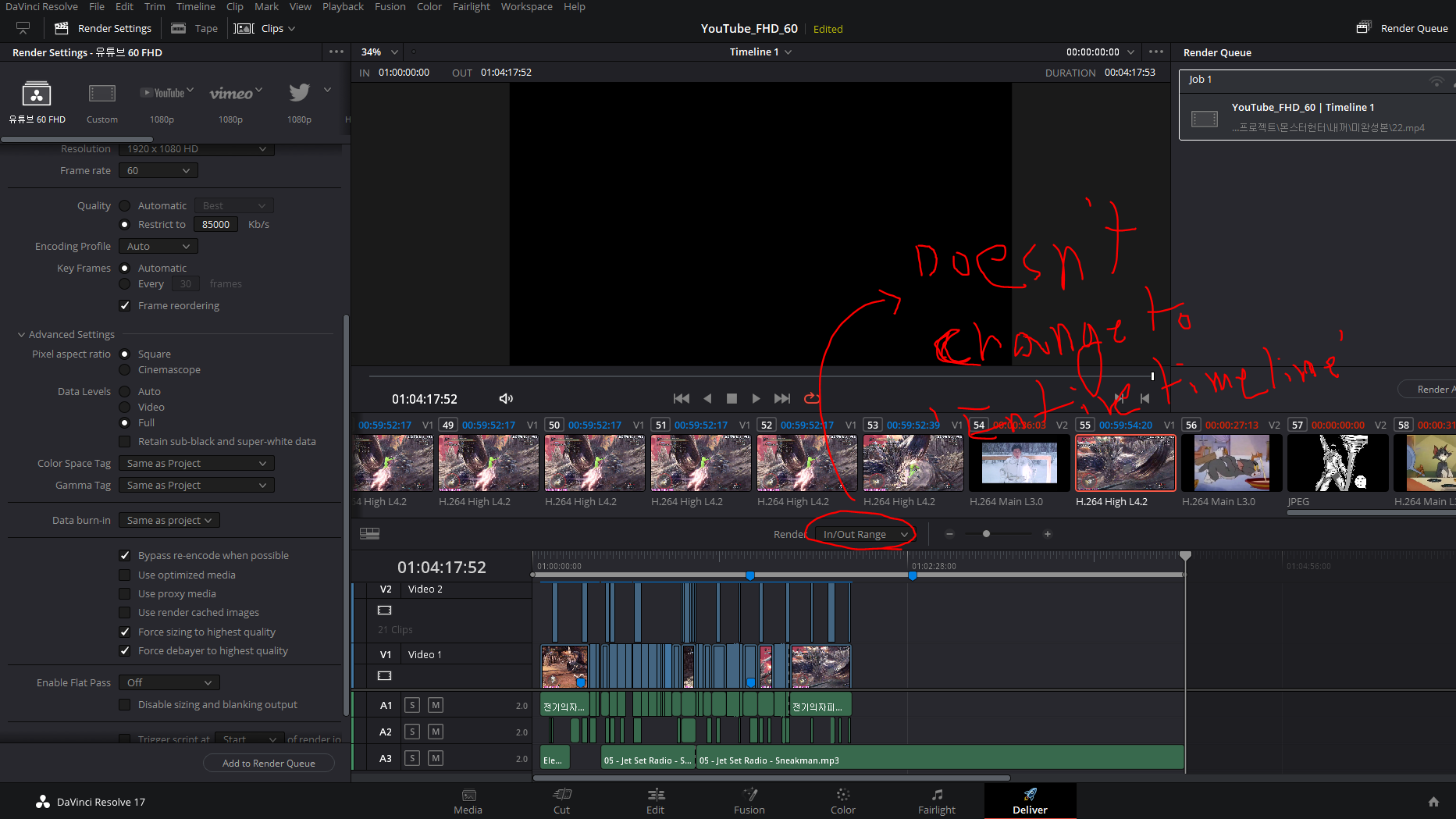Viewport: 1456px width, 819px height.
Task: Select Restrict to quality radio button
Action: [124, 224]
